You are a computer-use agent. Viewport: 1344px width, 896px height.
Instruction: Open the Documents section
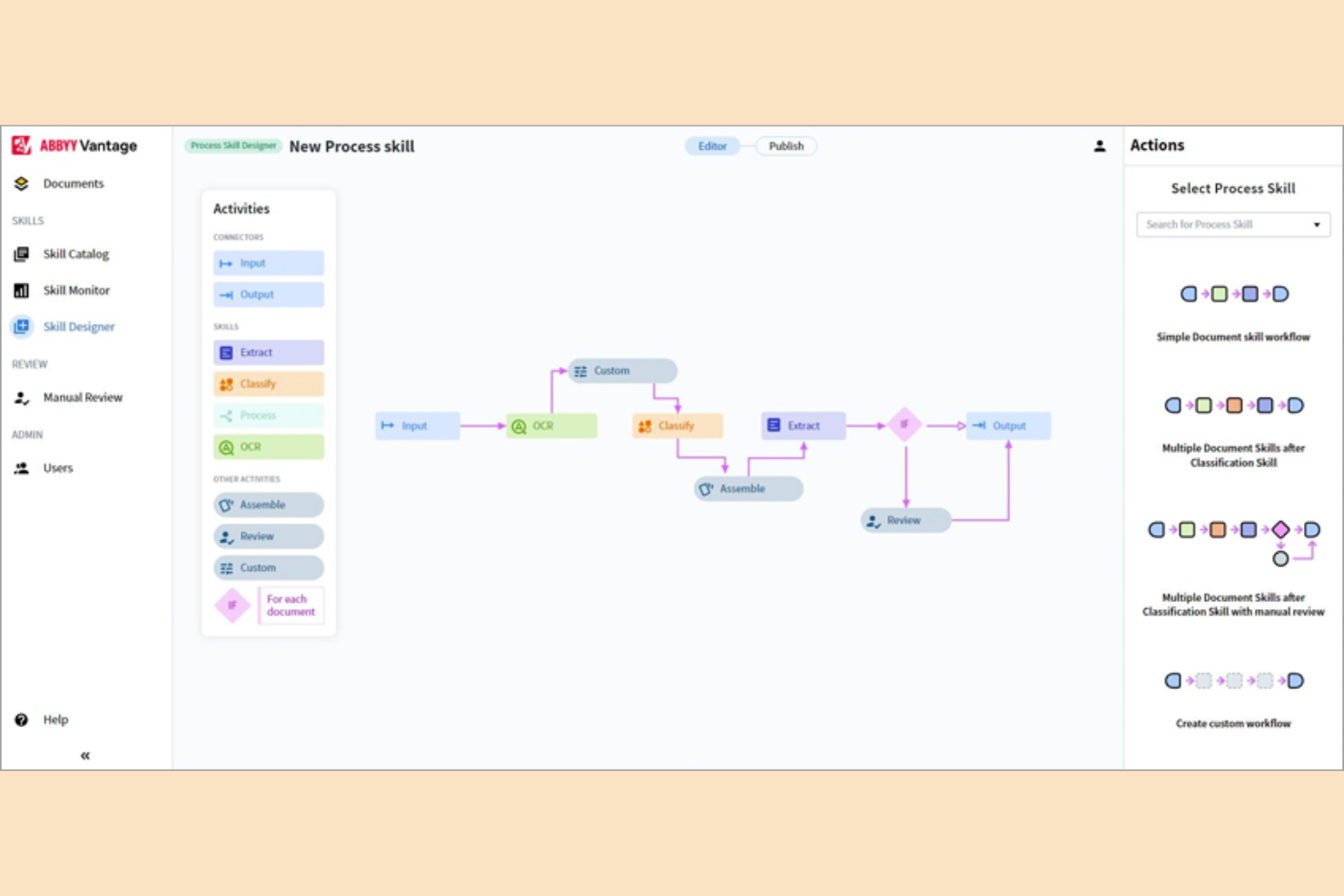point(73,183)
